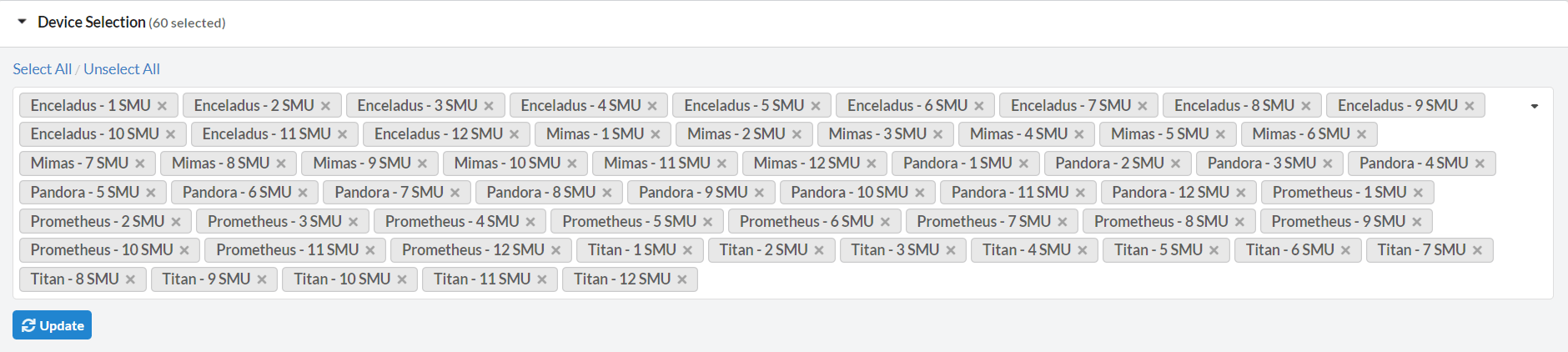Remove the Pandora - 12 SMU tag
This screenshot has height=352, width=1568.
(1241, 193)
